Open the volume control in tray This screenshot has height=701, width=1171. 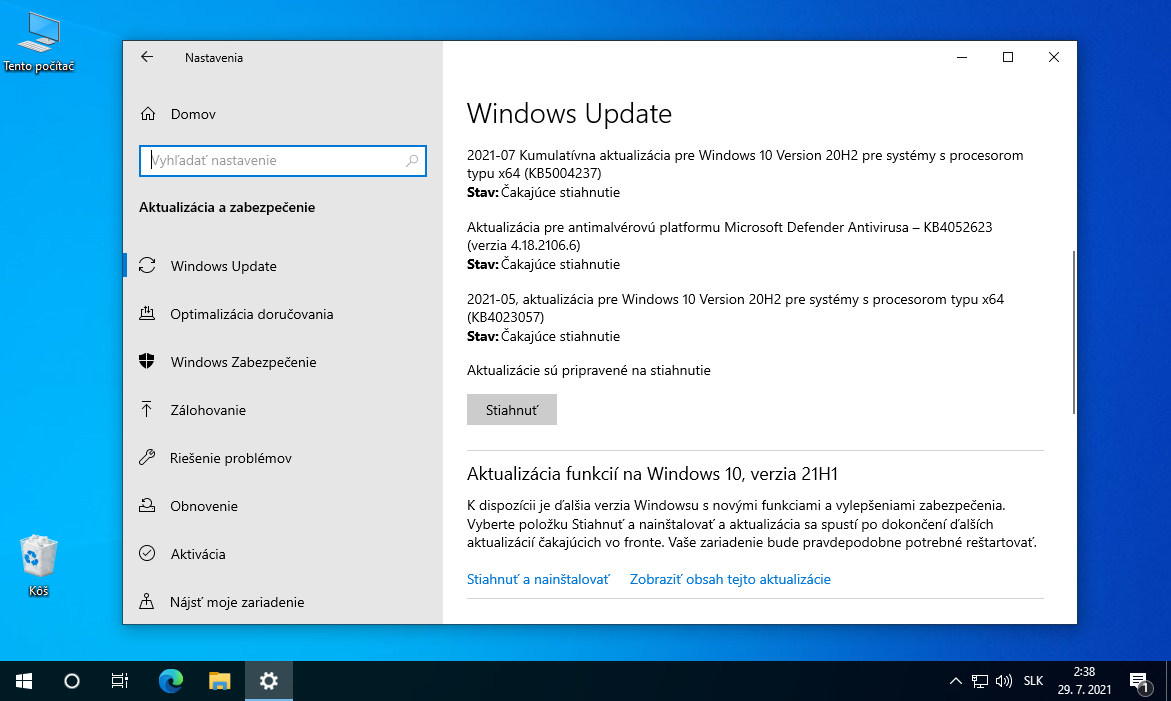coord(1004,681)
